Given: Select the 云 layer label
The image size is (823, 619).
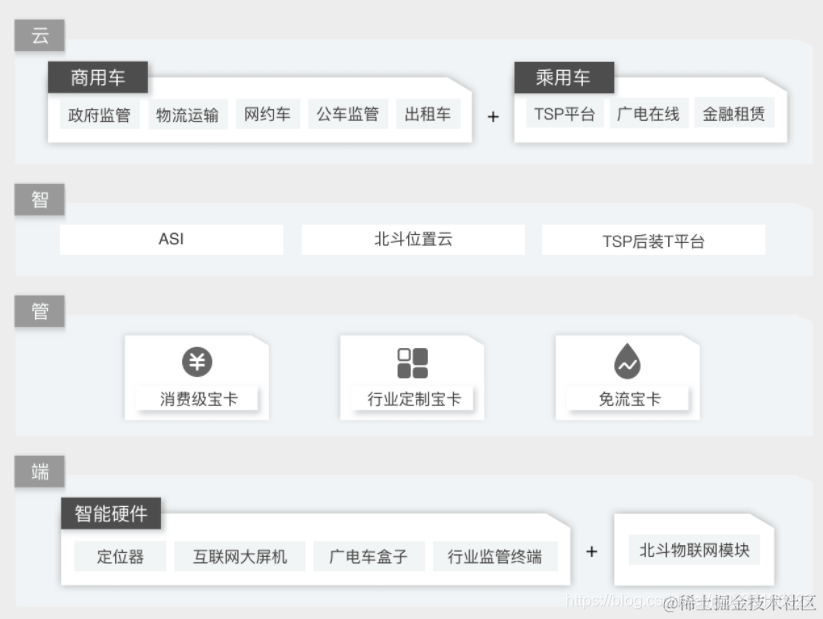Looking at the screenshot, I should point(39,35).
